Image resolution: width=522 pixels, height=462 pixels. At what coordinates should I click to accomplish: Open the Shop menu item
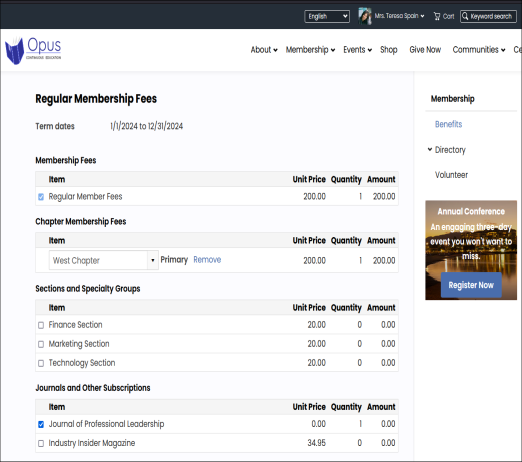point(389,50)
